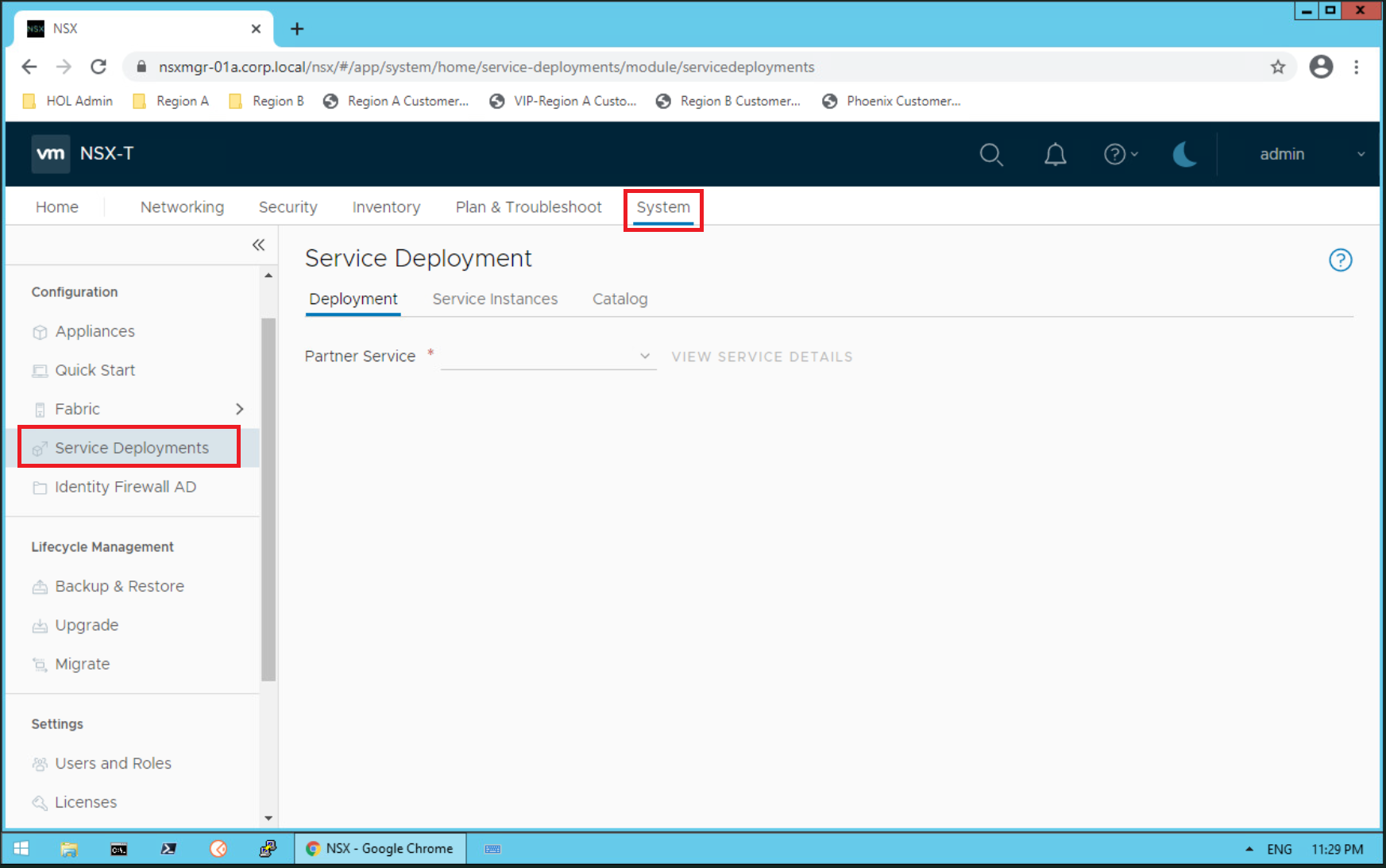Open Backup & Restore page
This screenshot has height=868, width=1386.
pyautogui.click(x=119, y=586)
